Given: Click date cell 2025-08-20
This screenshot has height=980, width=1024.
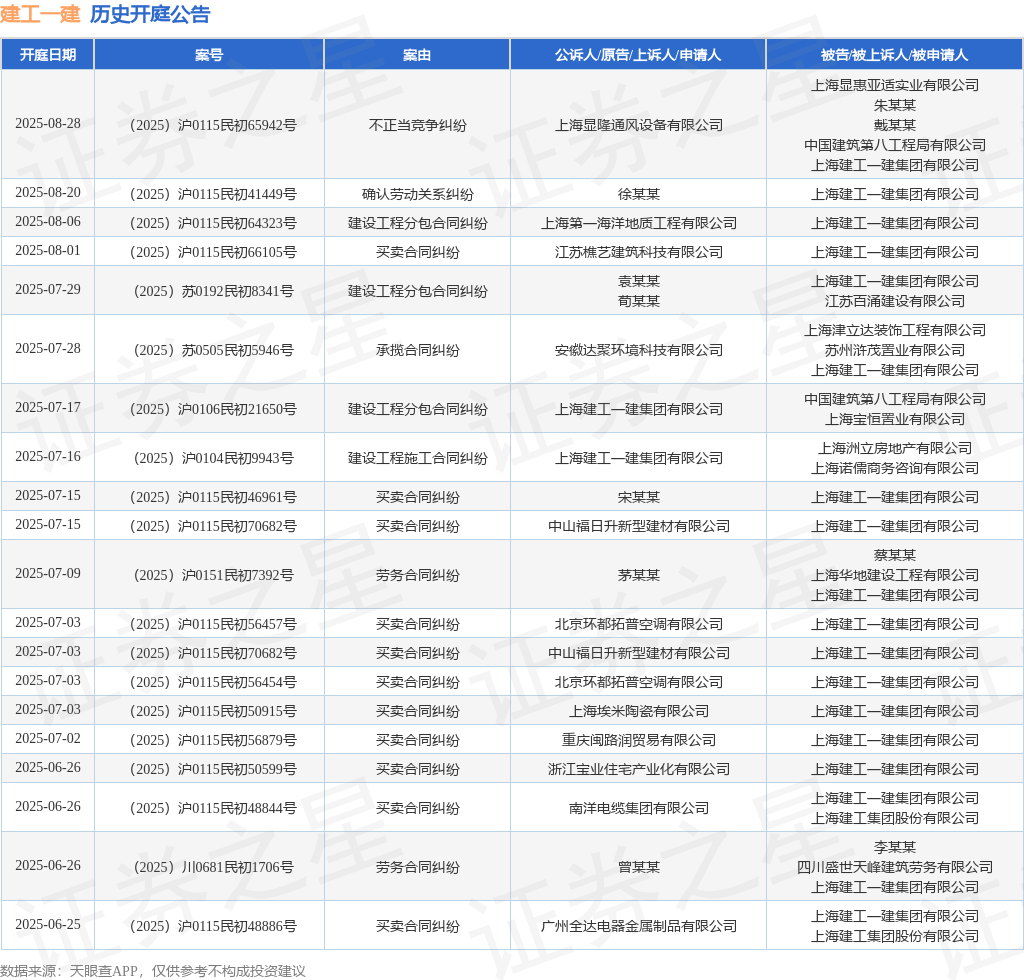Looking at the screenshot, I should point(48,193).
